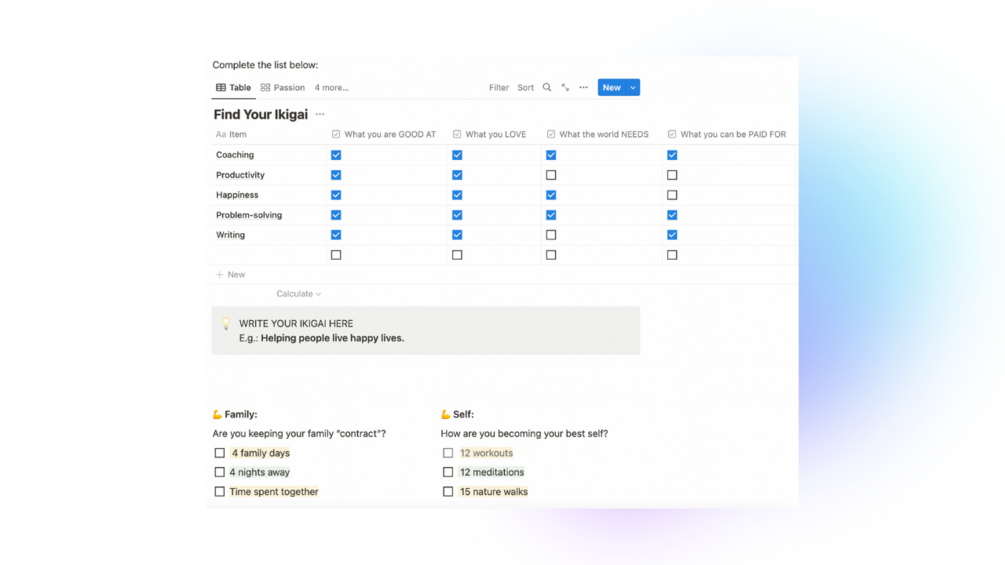The image size is (1005, 565).
Task: Check the 4 nights away checkbox
Action: [220, 472]
